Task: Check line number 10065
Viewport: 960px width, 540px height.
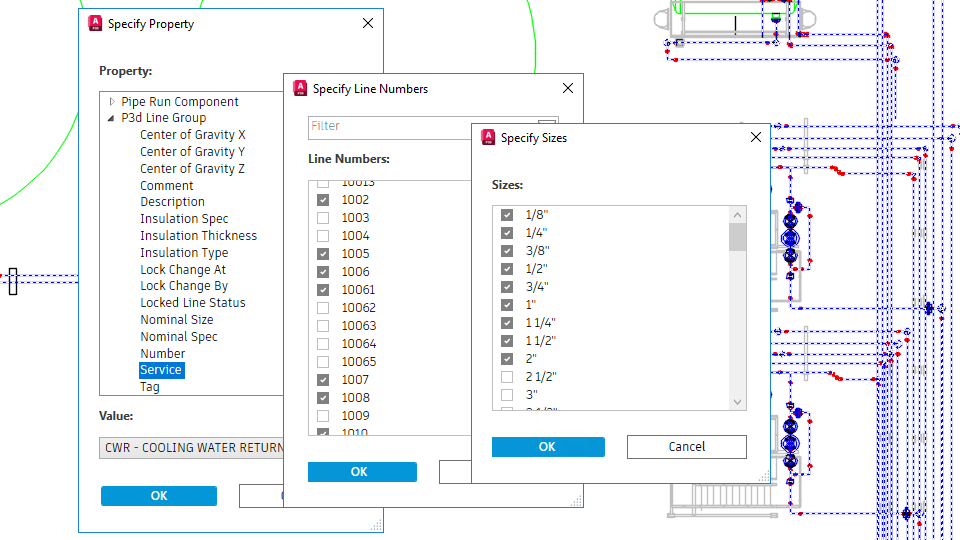Action: click(x=323, y=362)
